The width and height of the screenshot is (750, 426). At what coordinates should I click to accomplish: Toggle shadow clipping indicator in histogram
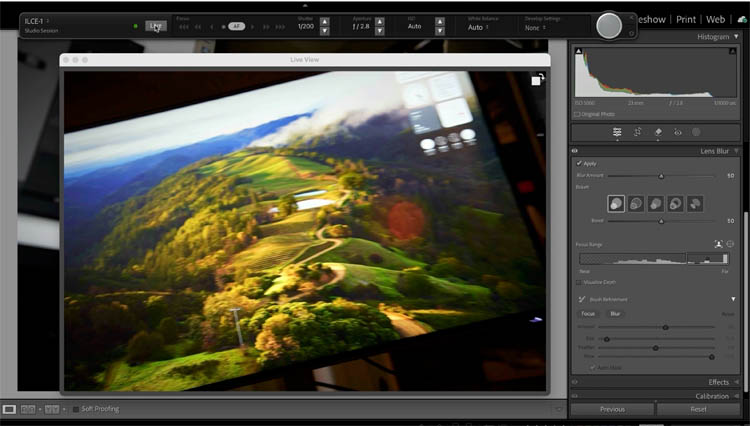coord(578,51)
